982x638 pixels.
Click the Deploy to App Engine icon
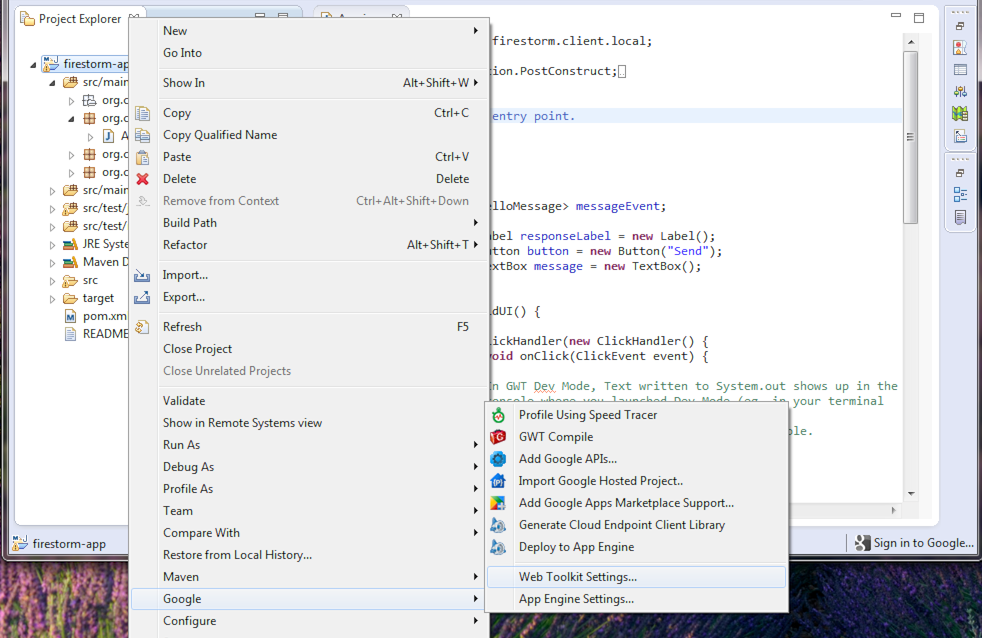(499, 547)
